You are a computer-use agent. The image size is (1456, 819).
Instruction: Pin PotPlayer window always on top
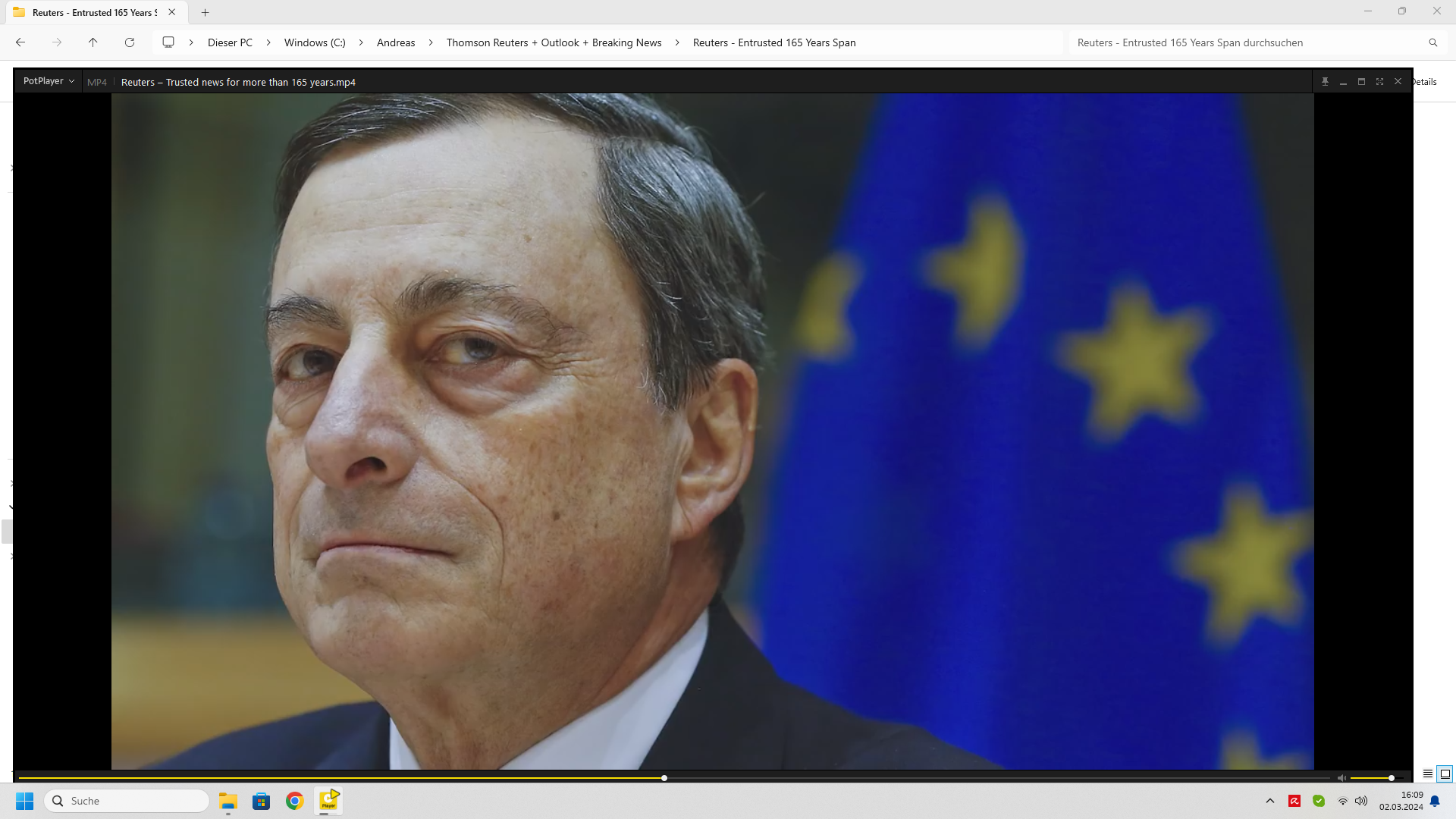(x=1325, y=82)
